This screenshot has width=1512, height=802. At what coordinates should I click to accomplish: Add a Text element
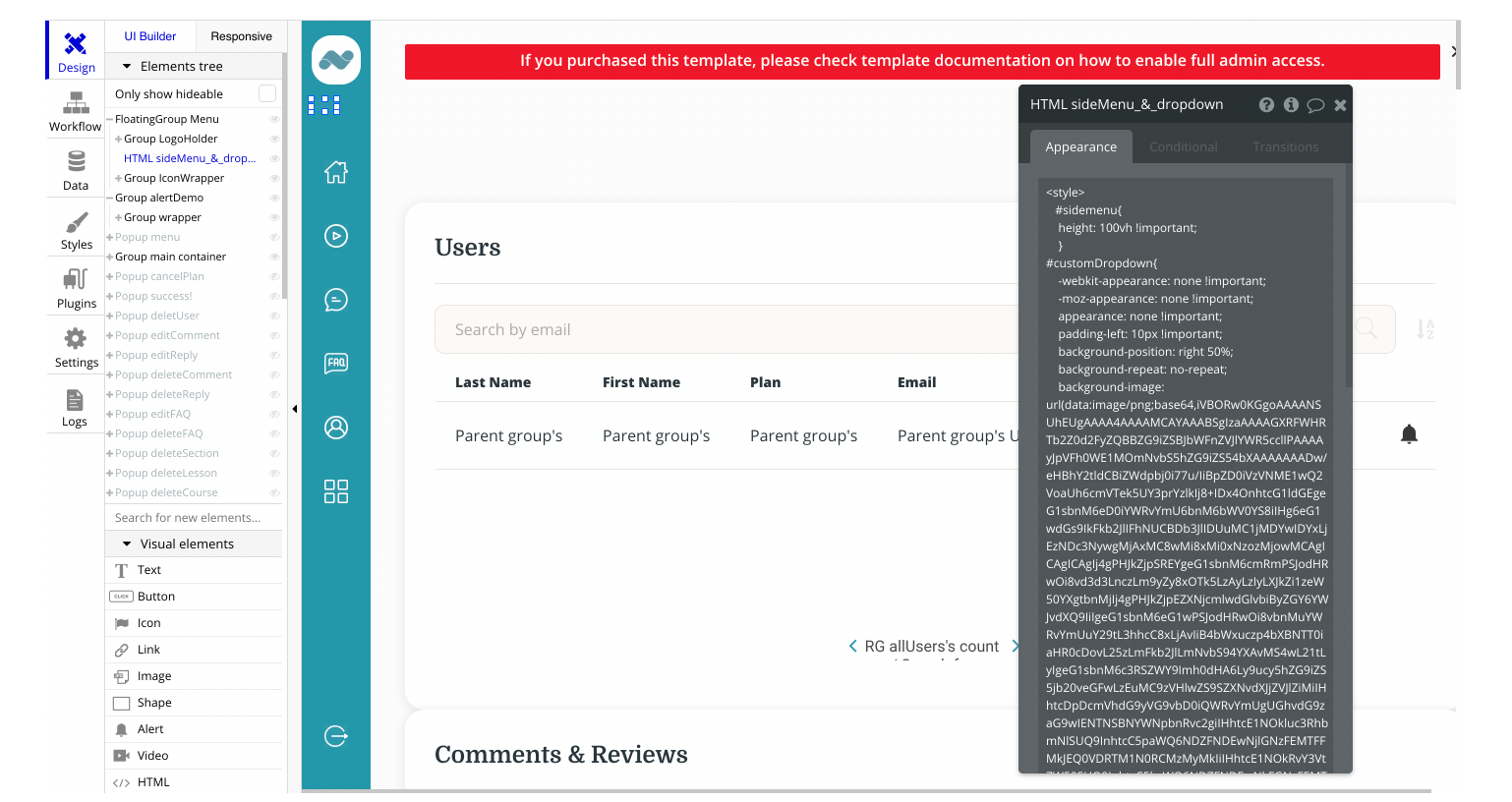pos(194,570)
